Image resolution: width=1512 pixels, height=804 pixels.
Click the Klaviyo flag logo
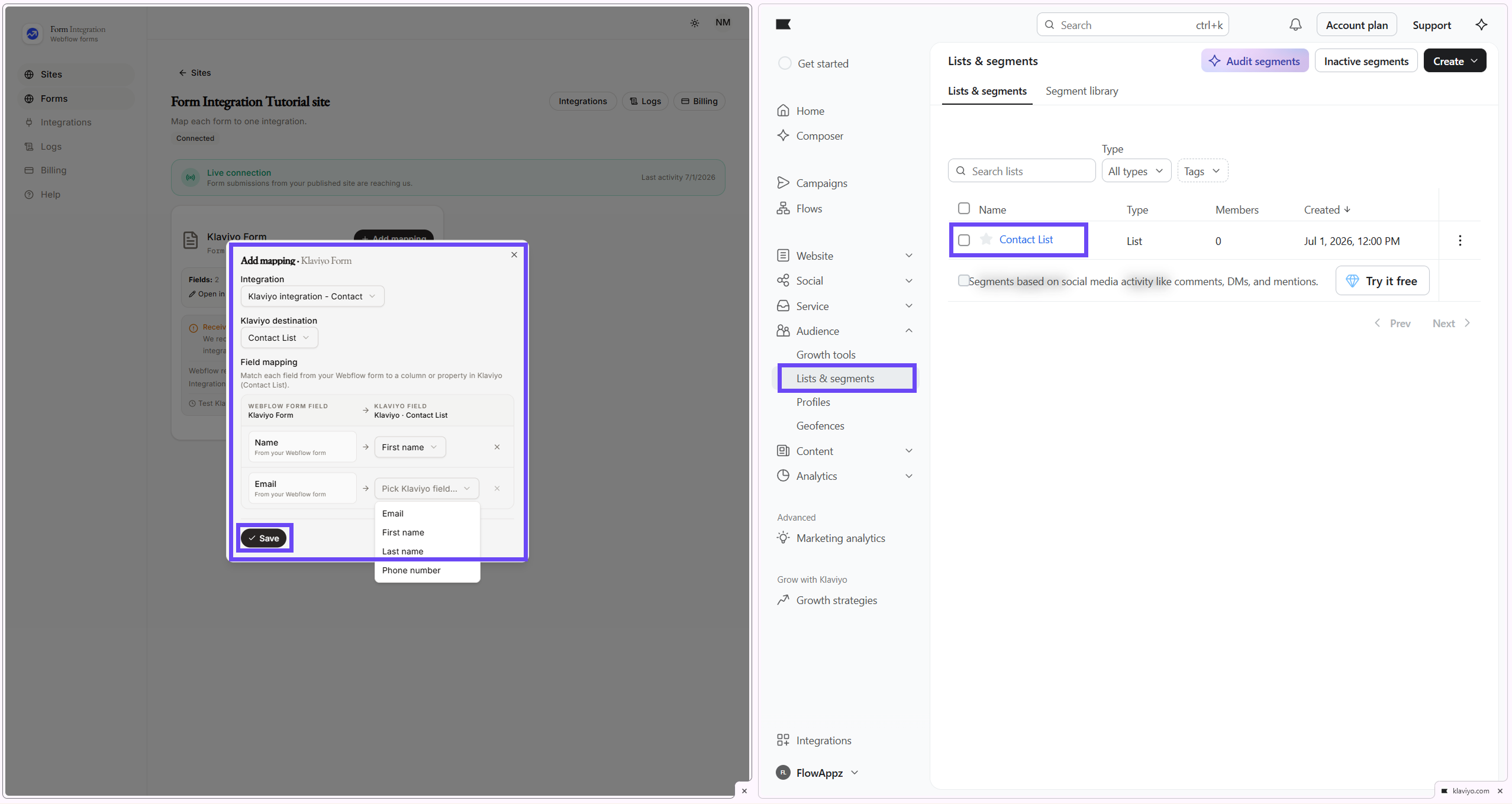[783, 24]
